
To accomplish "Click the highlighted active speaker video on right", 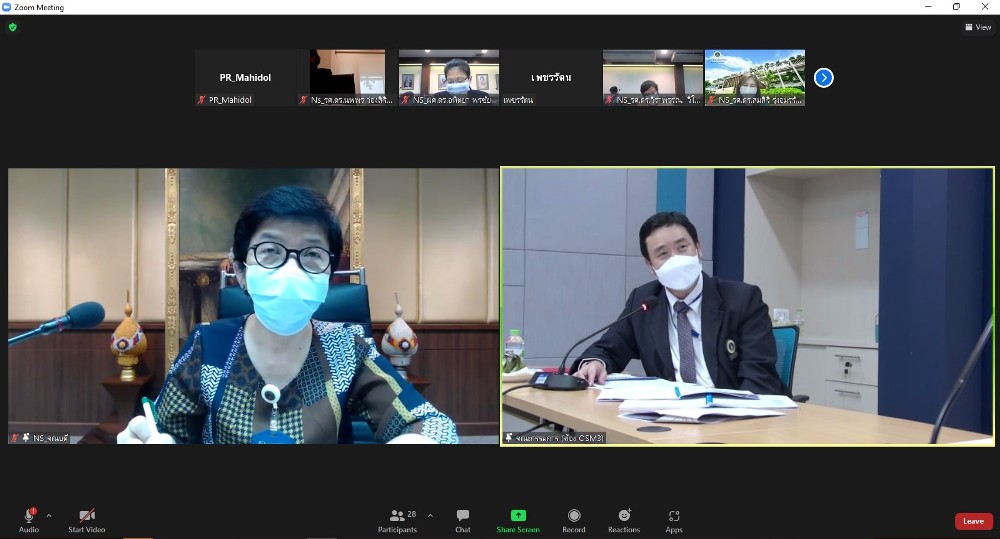I will (x=747, y=305).
